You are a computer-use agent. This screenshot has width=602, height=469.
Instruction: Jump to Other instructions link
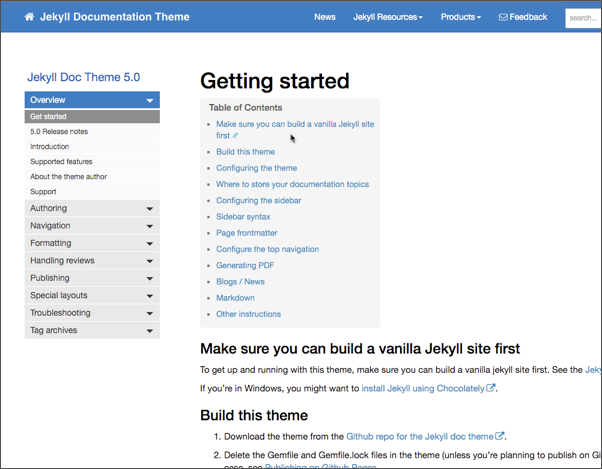point(248,314)
